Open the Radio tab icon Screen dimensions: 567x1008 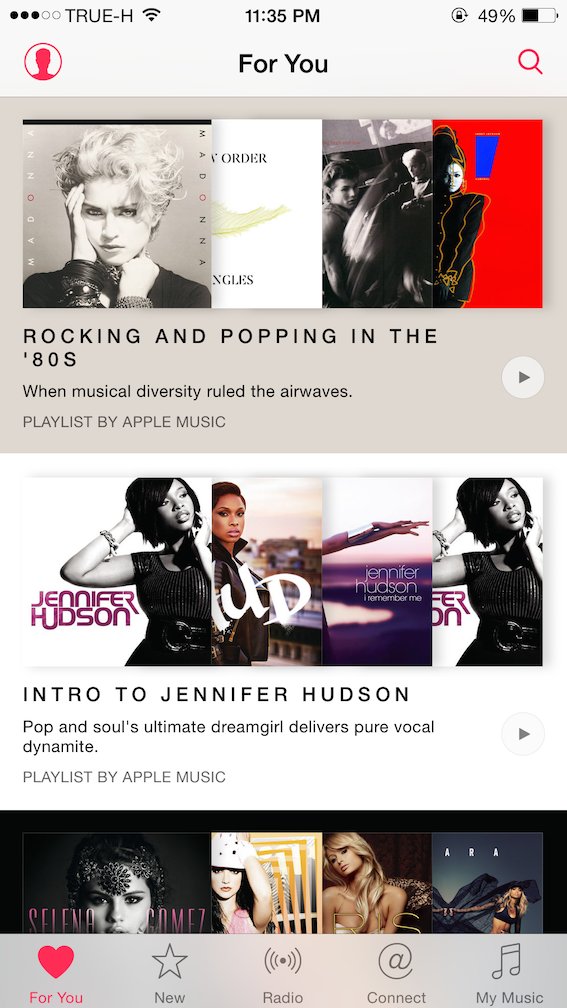(x=283, y=973)
